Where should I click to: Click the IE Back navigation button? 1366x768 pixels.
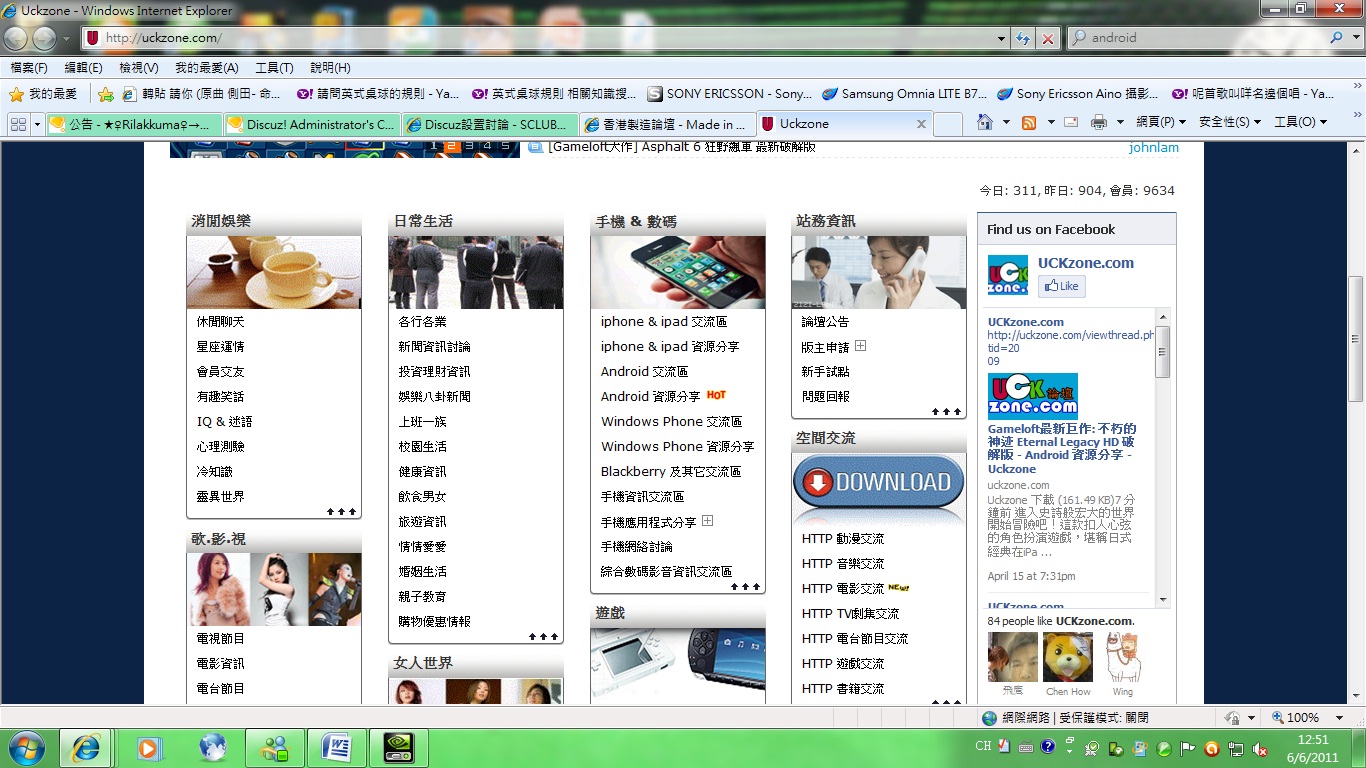click(x=15, y=39)
